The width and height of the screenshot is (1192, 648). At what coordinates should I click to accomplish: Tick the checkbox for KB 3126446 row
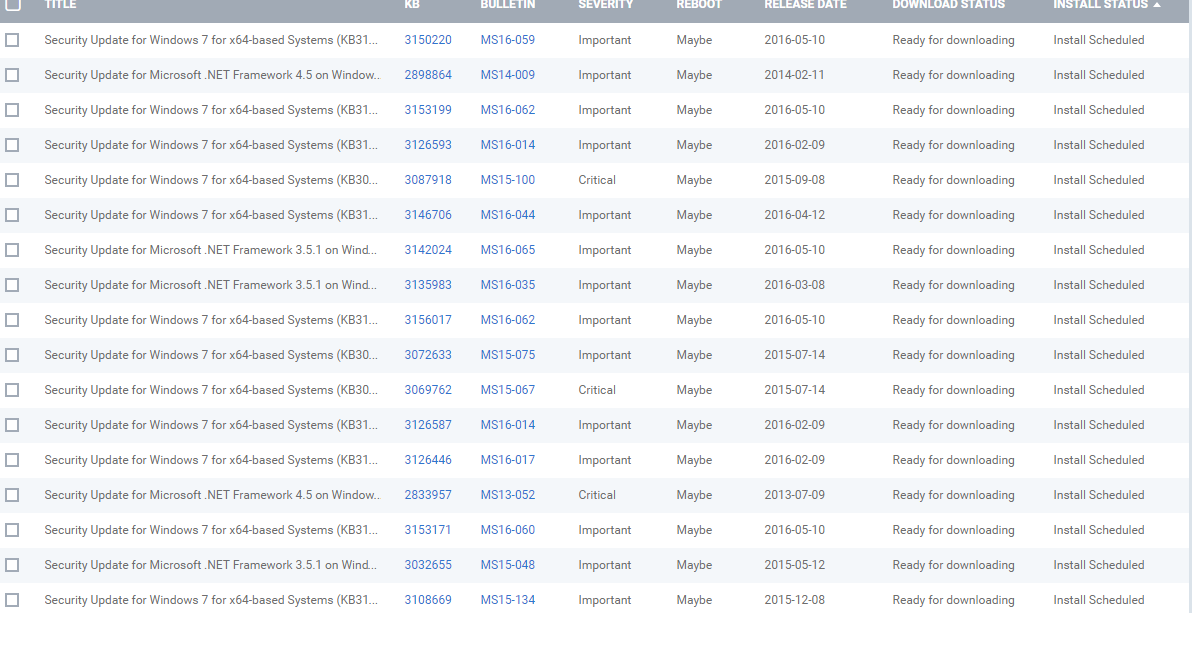(x=12, y=460)
